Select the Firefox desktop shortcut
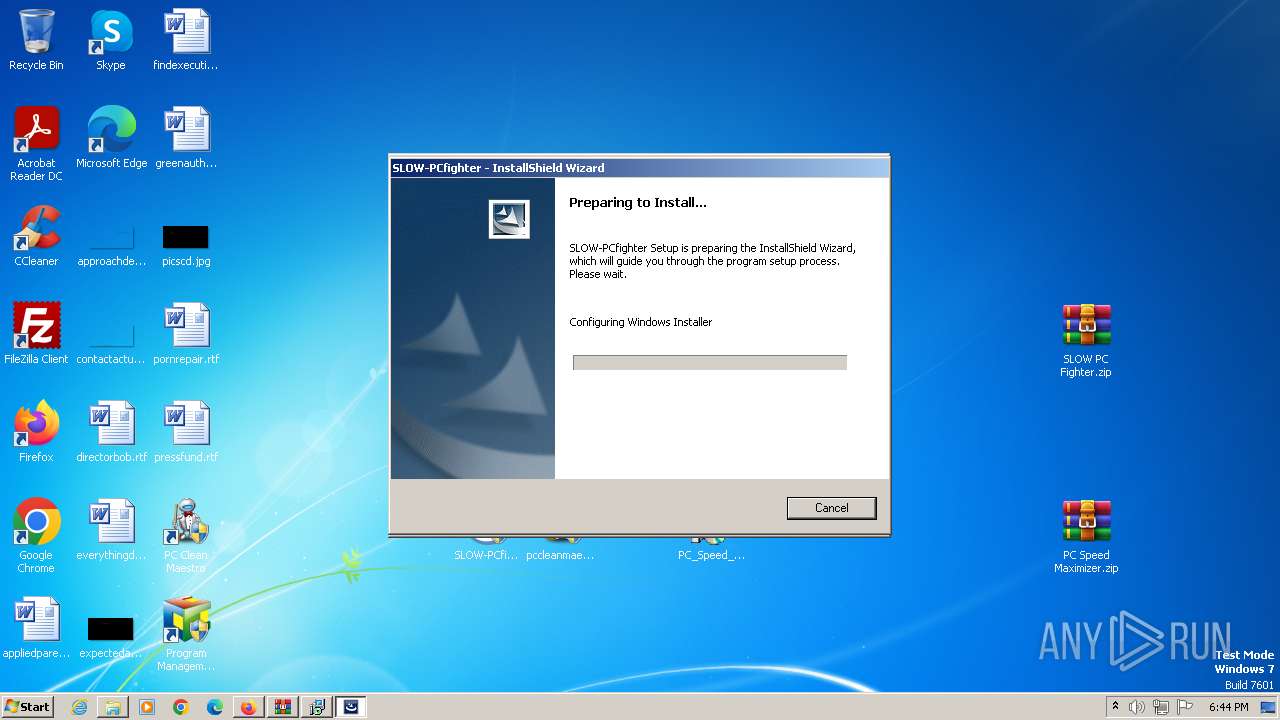1280x720 pixels. point(36,432)
